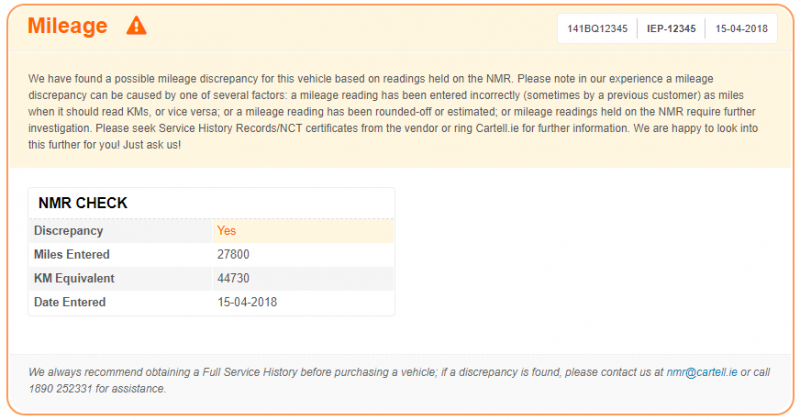Click the mileage discrepancy explanation paragraph
800x420 pixels.
[x=393, y=112]
